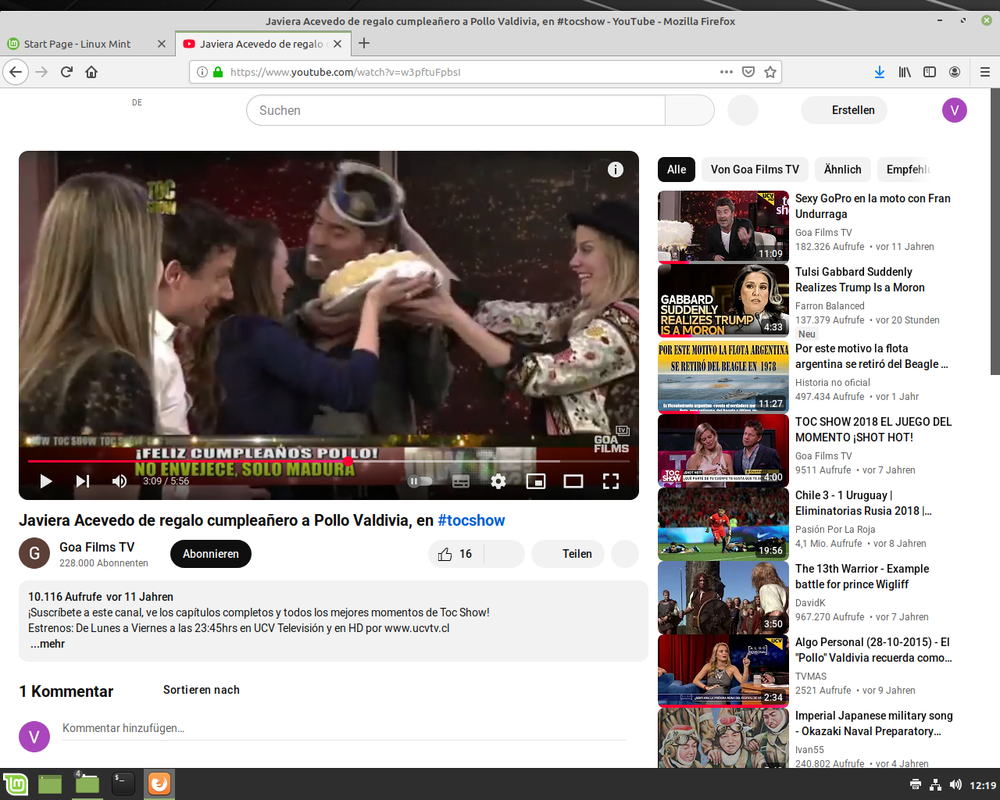The height and width of the screenshot is (800, 1000).
Task: Open Tulsi Gabbard video title
Action: 860,279
